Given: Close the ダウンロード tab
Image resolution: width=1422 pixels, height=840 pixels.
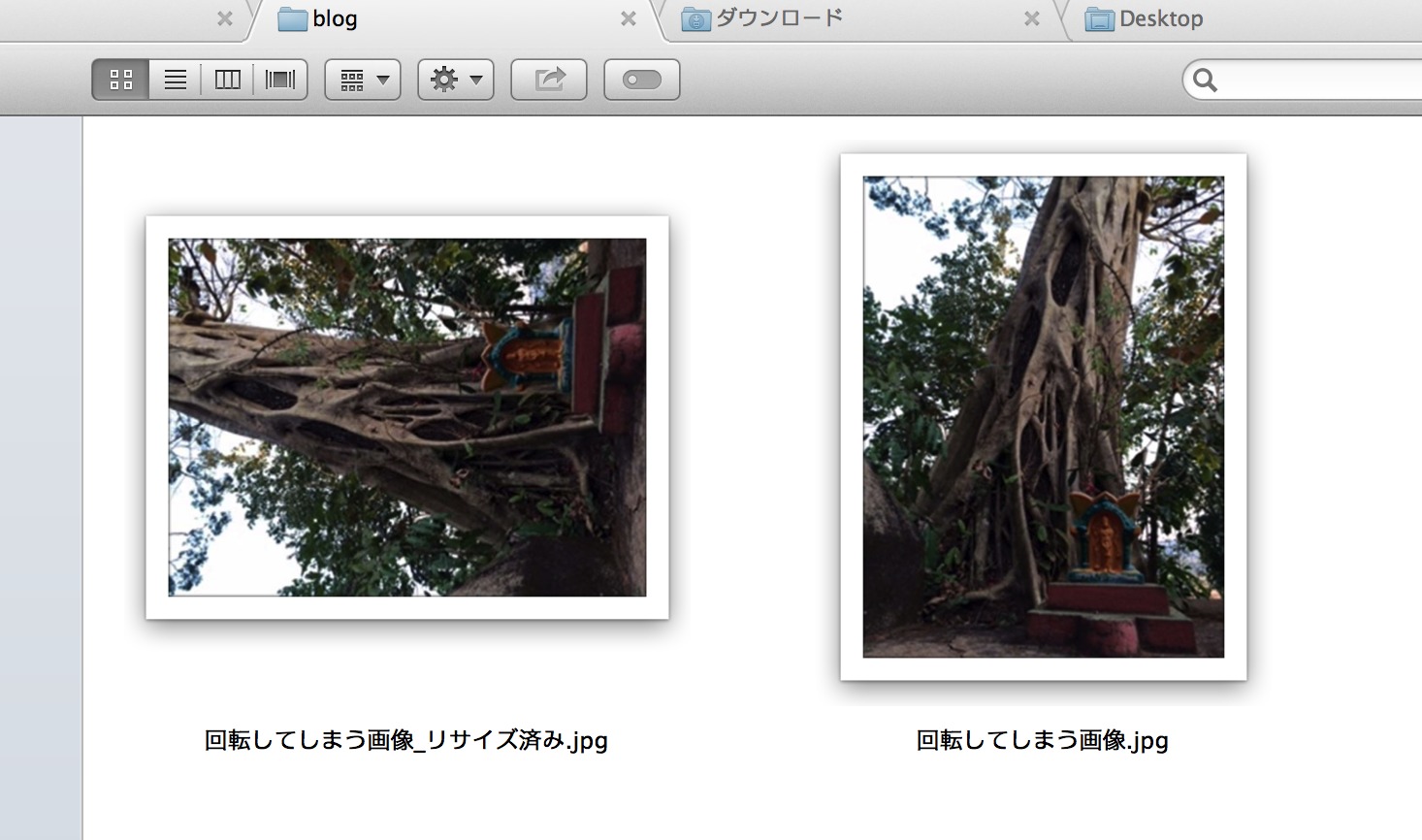Looking at the screenshot, I should pos(1032,19).
